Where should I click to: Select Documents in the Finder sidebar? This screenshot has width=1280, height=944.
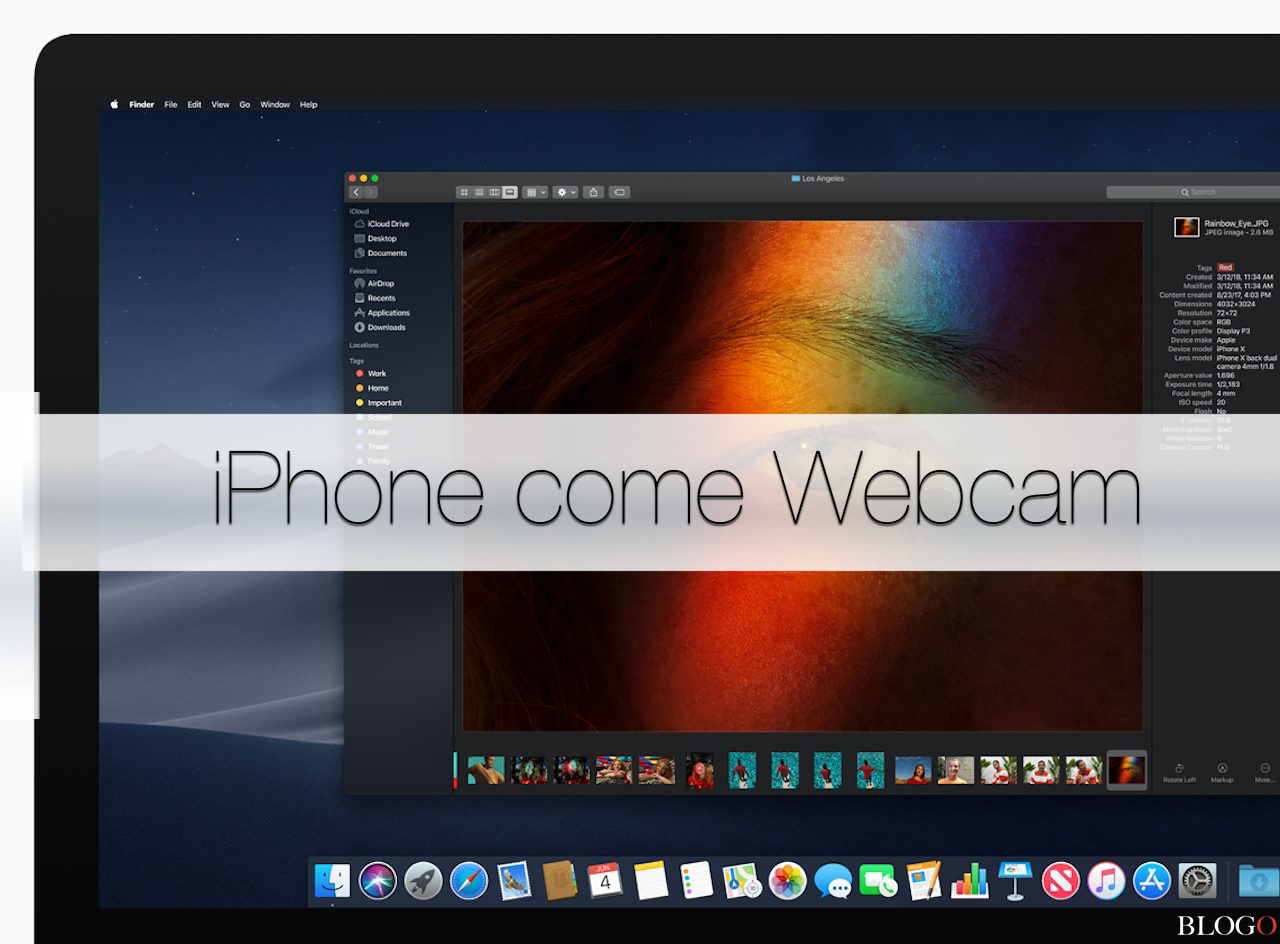click(x=381, y=253)
